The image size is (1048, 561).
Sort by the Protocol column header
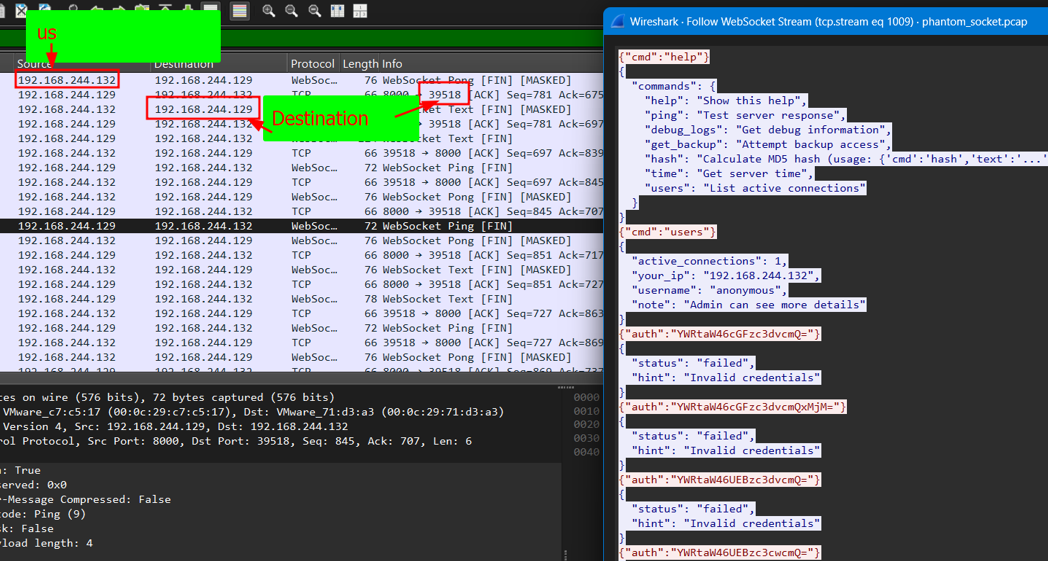coord(312,64)
